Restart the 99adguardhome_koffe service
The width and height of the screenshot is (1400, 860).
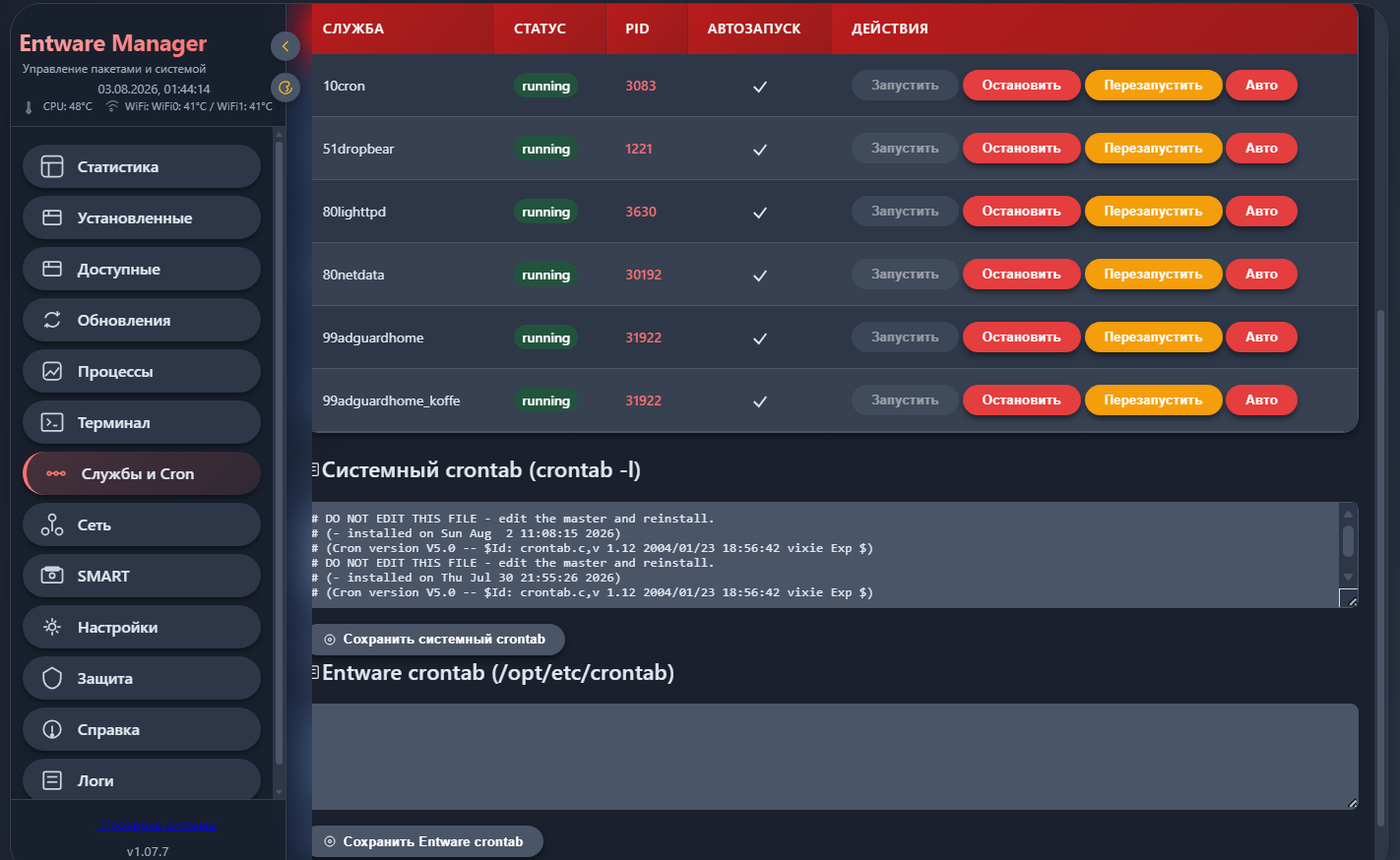[1153, 400]
